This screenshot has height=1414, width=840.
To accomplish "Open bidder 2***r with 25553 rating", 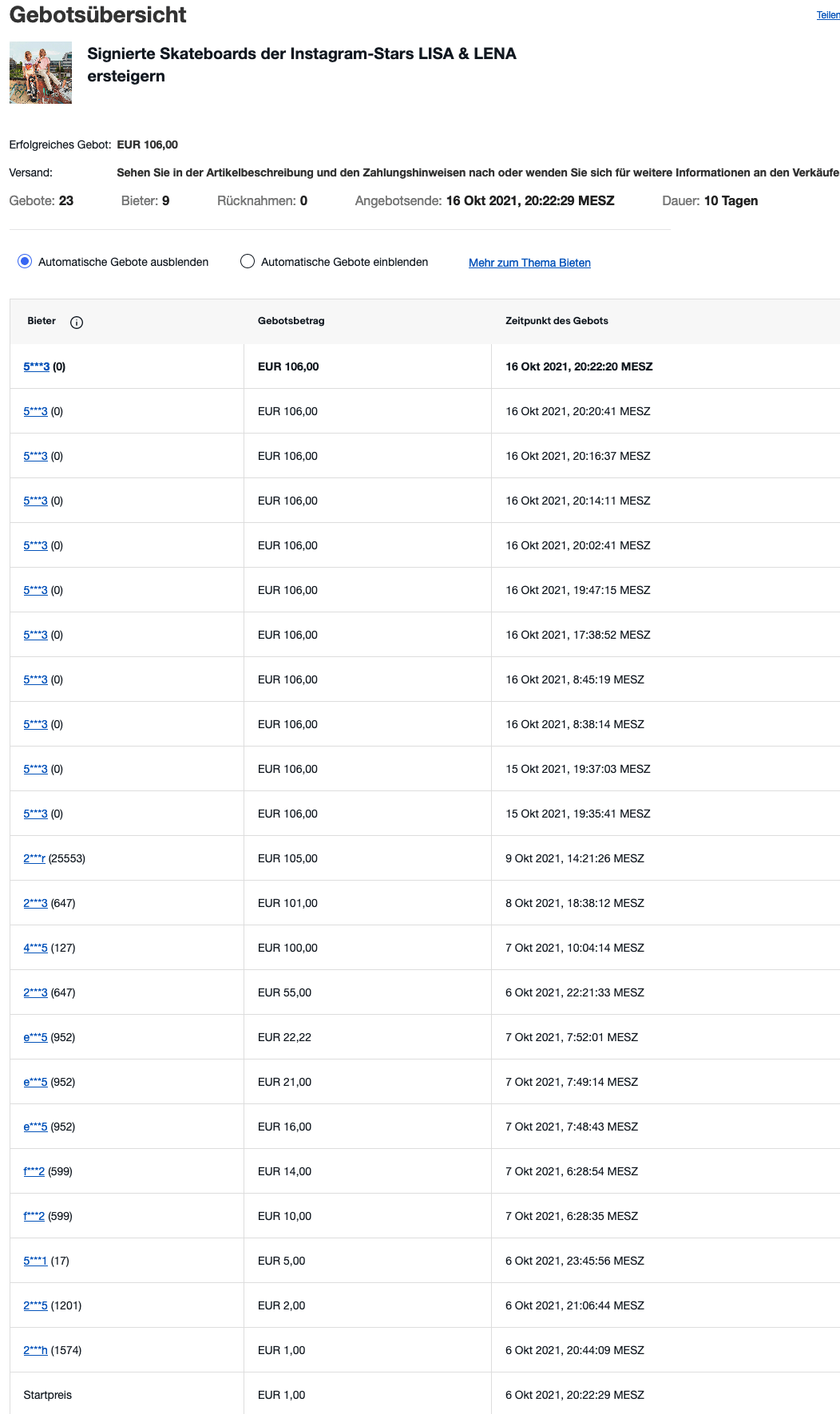I will tap(34, 858).
